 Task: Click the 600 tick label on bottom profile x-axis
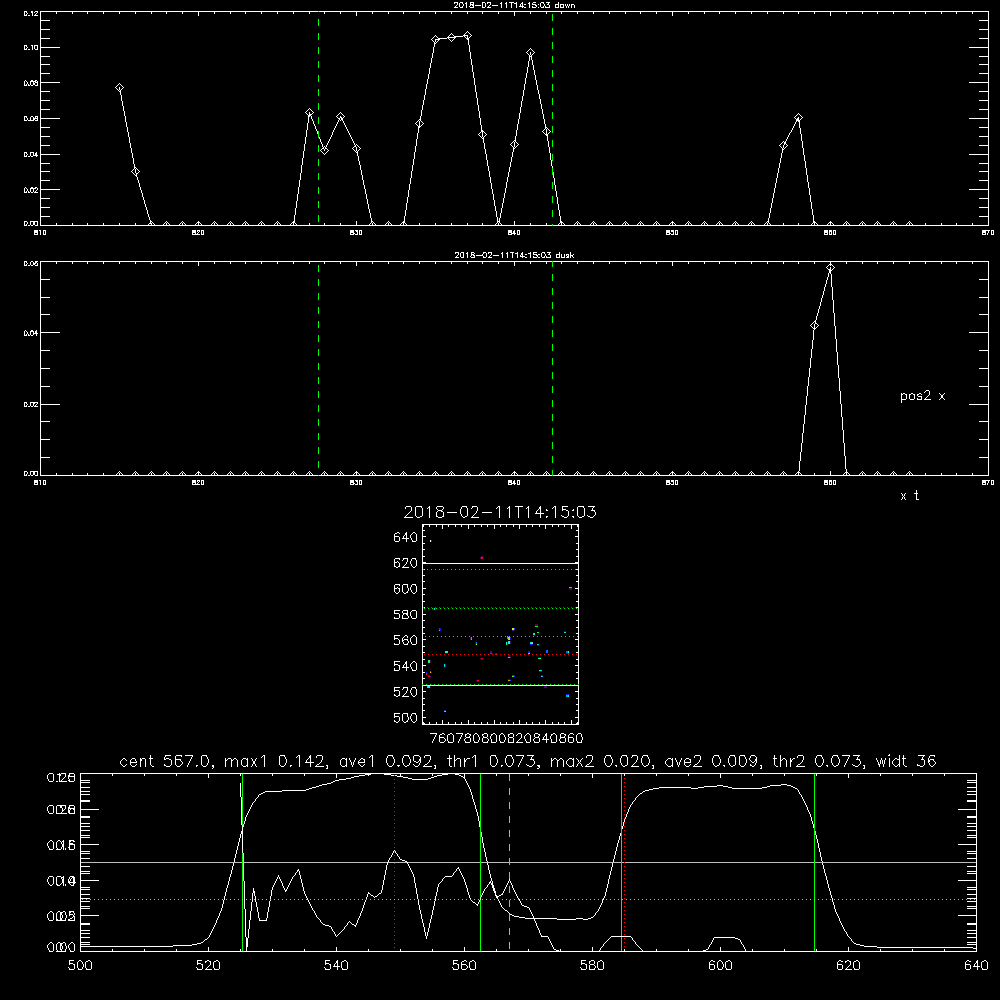(720, 966)
